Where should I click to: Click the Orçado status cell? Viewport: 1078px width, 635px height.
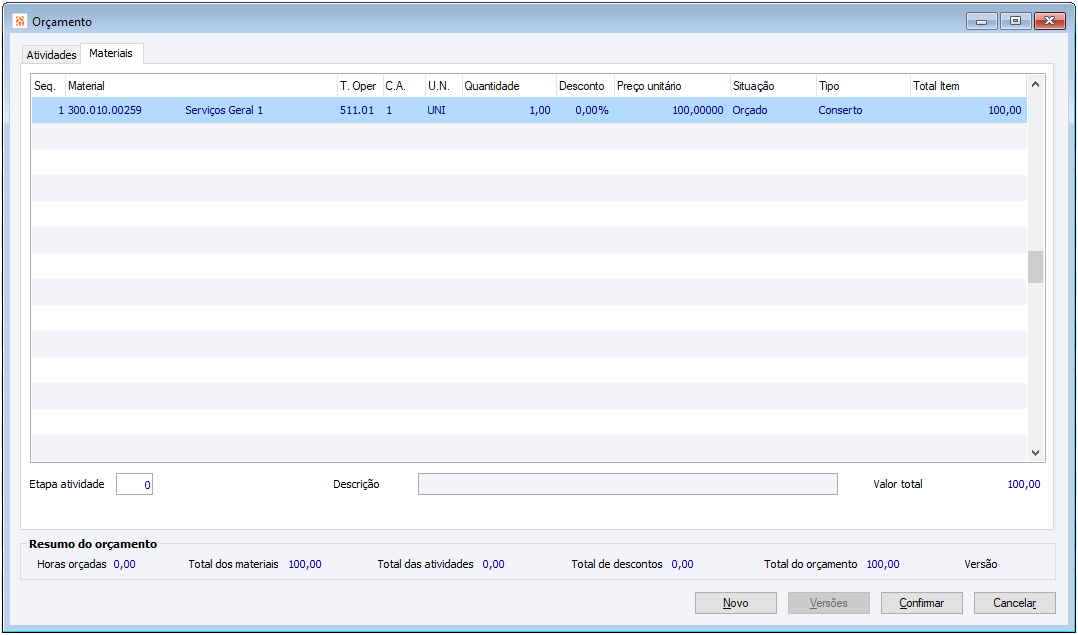pos(750,110)
